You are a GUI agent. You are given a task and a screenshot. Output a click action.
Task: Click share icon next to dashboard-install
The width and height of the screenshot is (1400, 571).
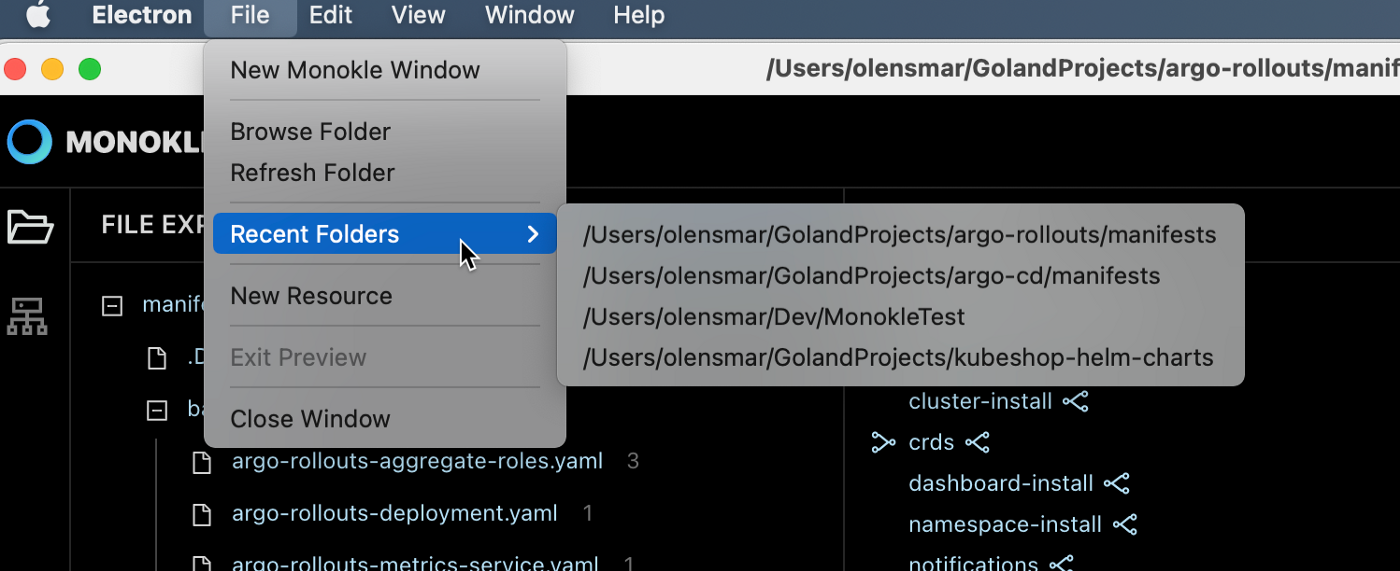1116,484
